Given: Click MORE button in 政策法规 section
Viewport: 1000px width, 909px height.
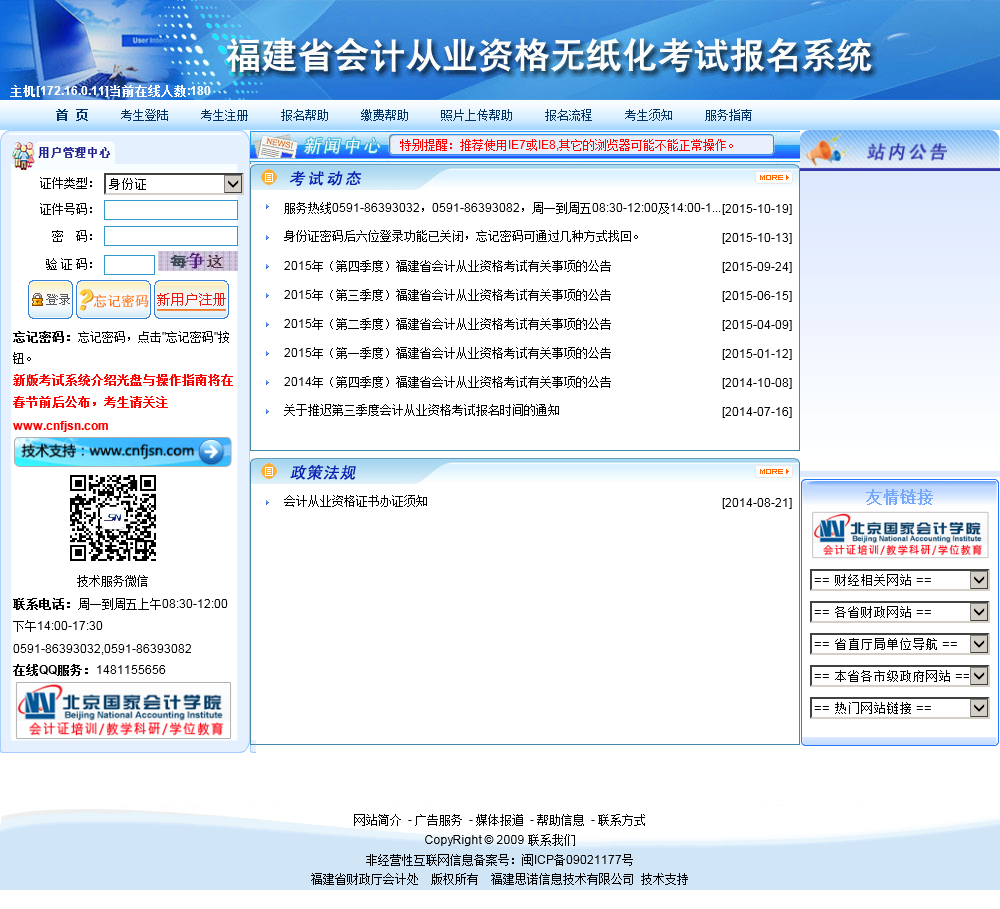Looking at the screenshot, I should coord(774,471).
